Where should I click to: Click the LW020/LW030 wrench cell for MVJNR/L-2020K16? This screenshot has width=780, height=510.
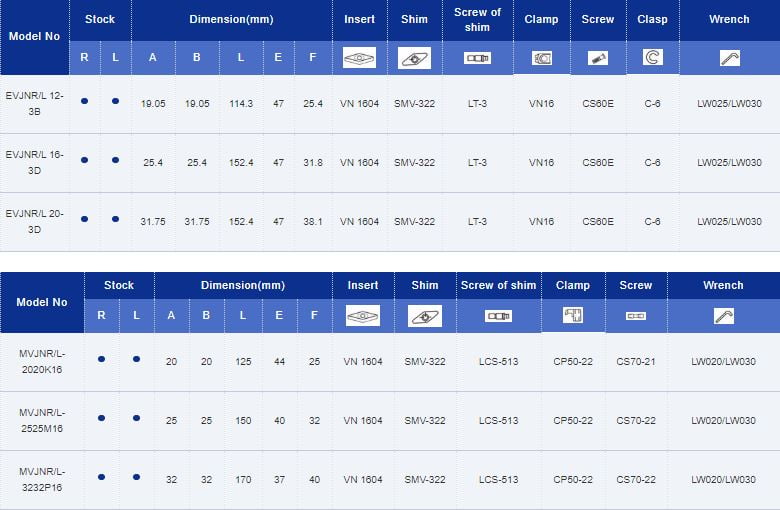[x=723, y=361]
